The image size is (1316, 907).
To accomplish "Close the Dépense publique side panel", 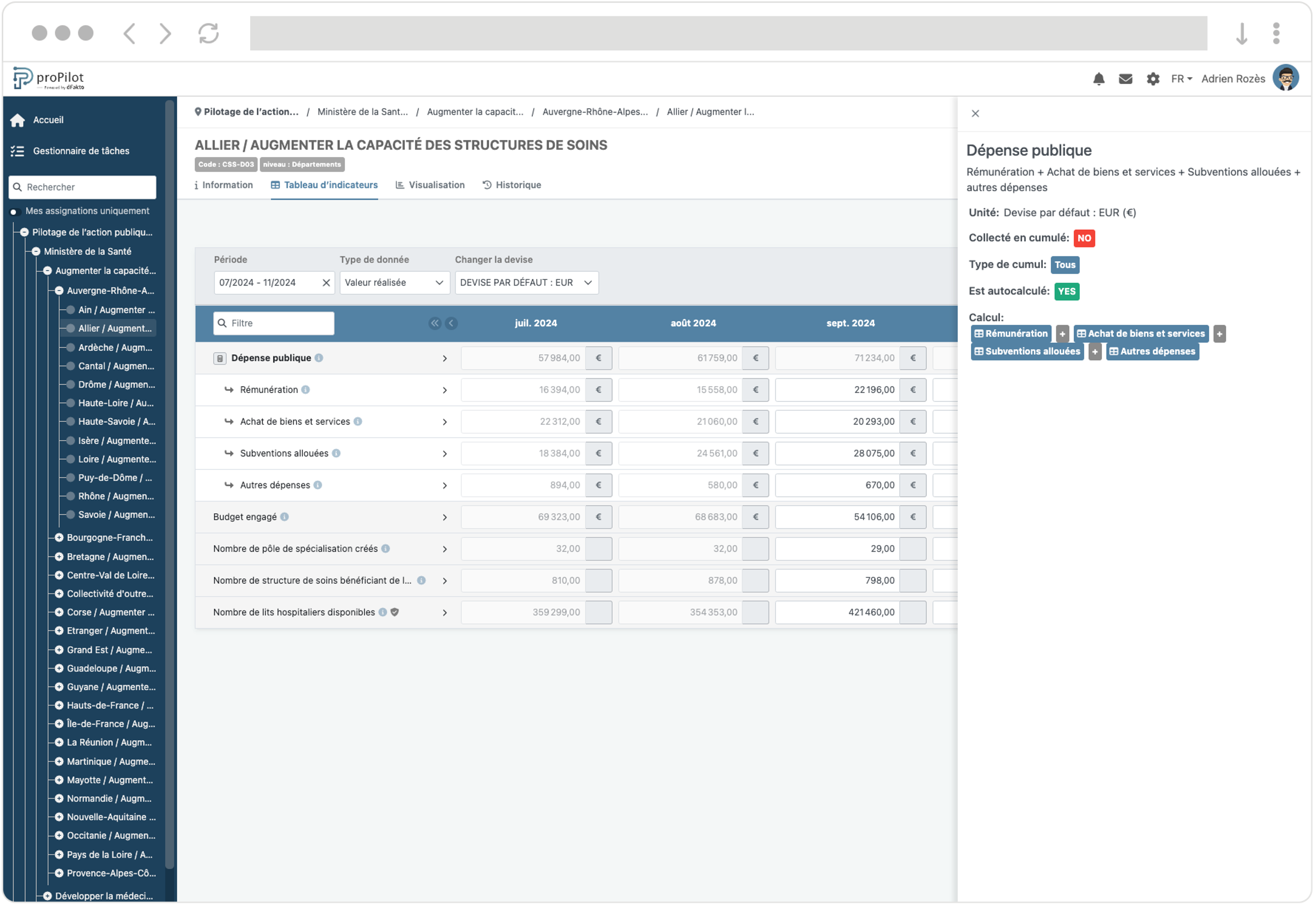I will (975, 114).
